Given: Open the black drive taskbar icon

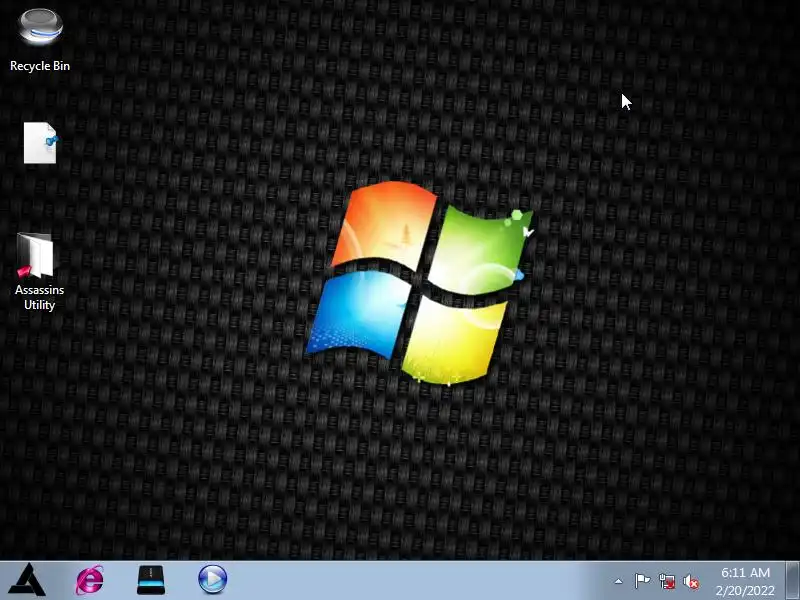Looking at the screenshot, I should pyautogui.click(x=151, y=580).
